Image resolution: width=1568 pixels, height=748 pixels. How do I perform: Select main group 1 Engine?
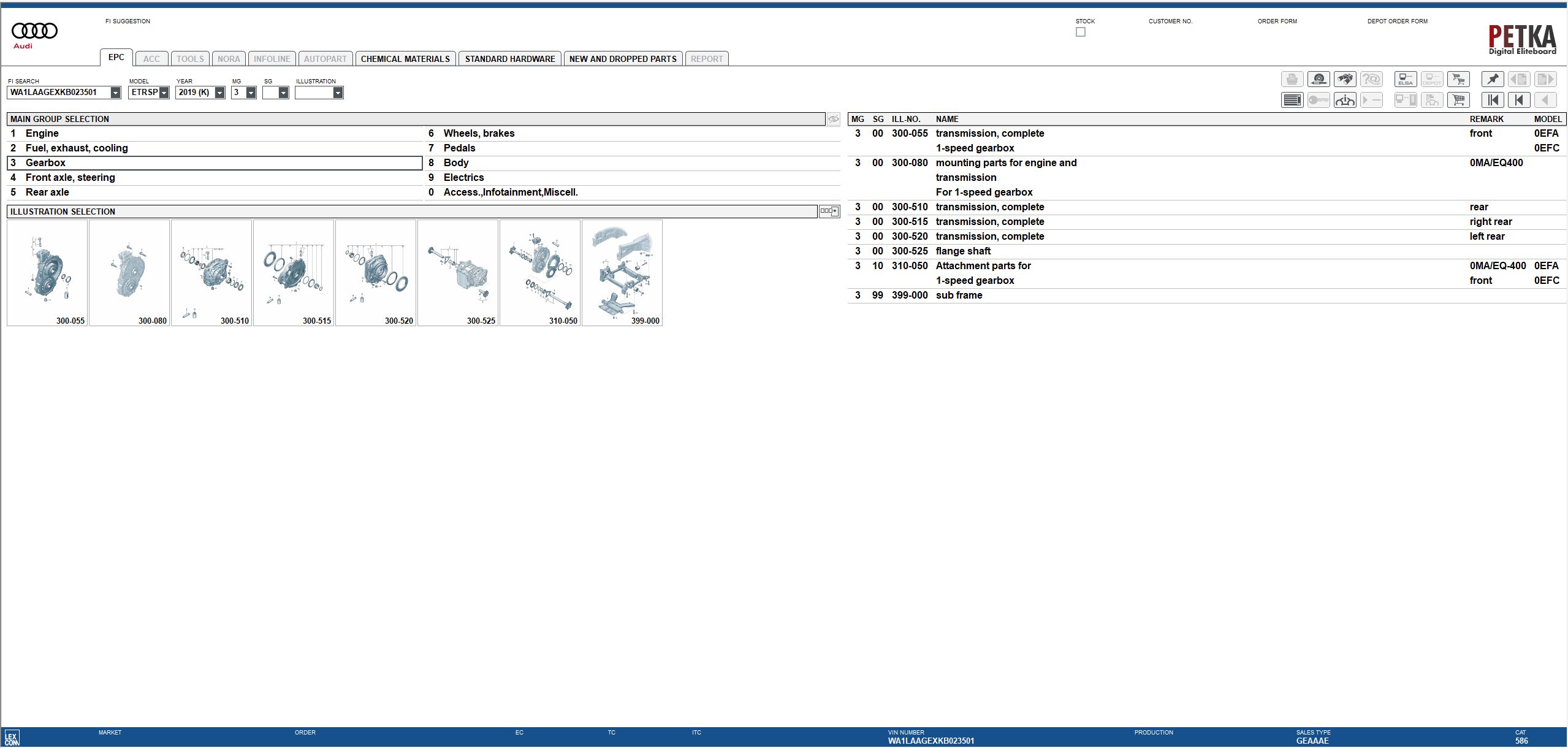click(x=215, y=134)
